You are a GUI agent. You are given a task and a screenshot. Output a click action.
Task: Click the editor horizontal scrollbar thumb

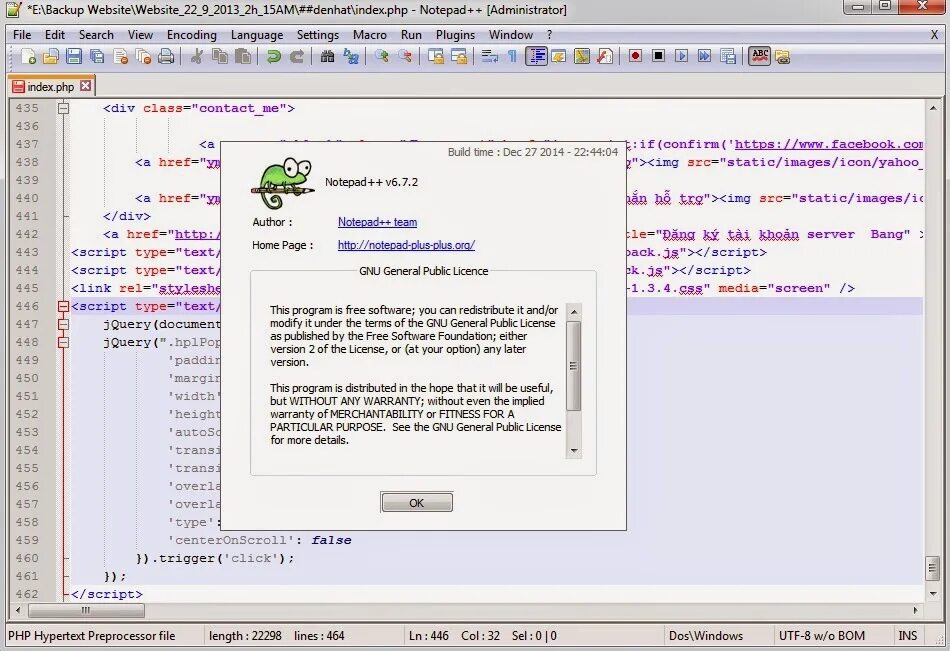(85, 610)
